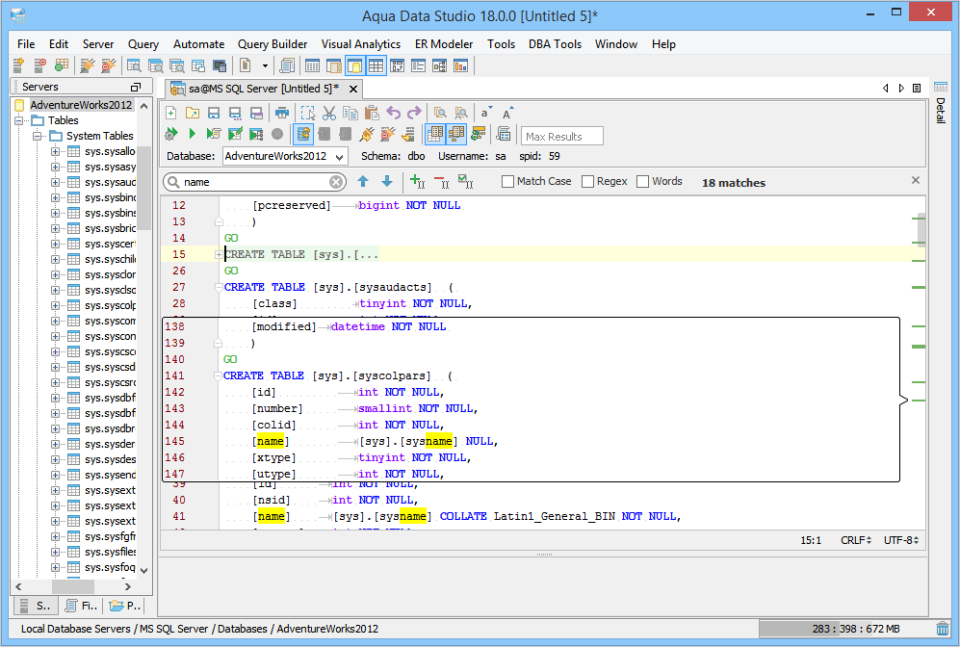Select the Cut tool in the editor toolbar
This screenshot has height=647, width=960.
[328, 113]
